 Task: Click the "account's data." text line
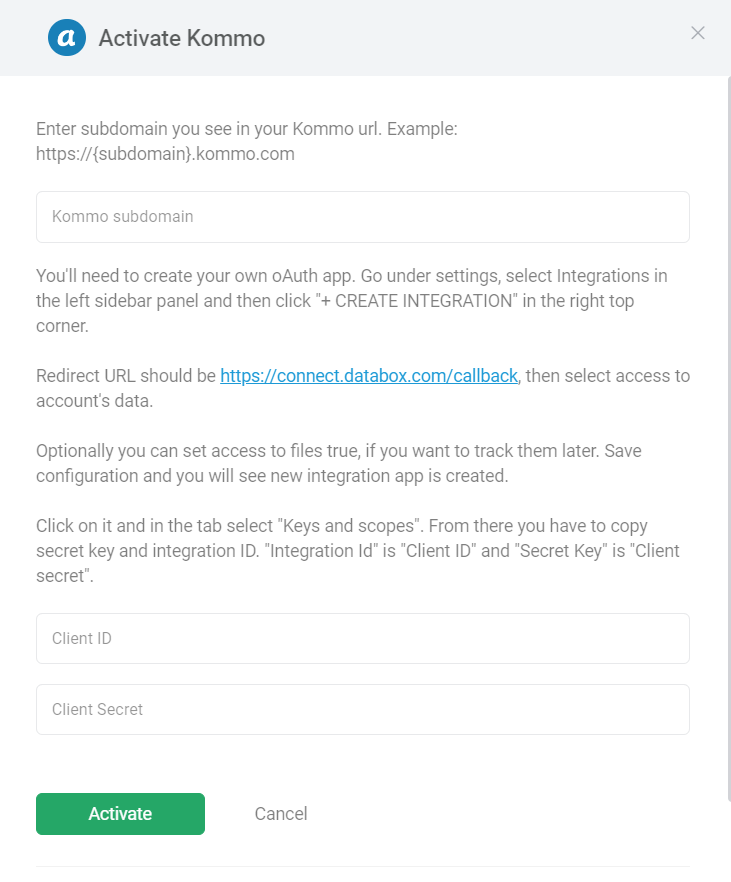click(94, 401)
